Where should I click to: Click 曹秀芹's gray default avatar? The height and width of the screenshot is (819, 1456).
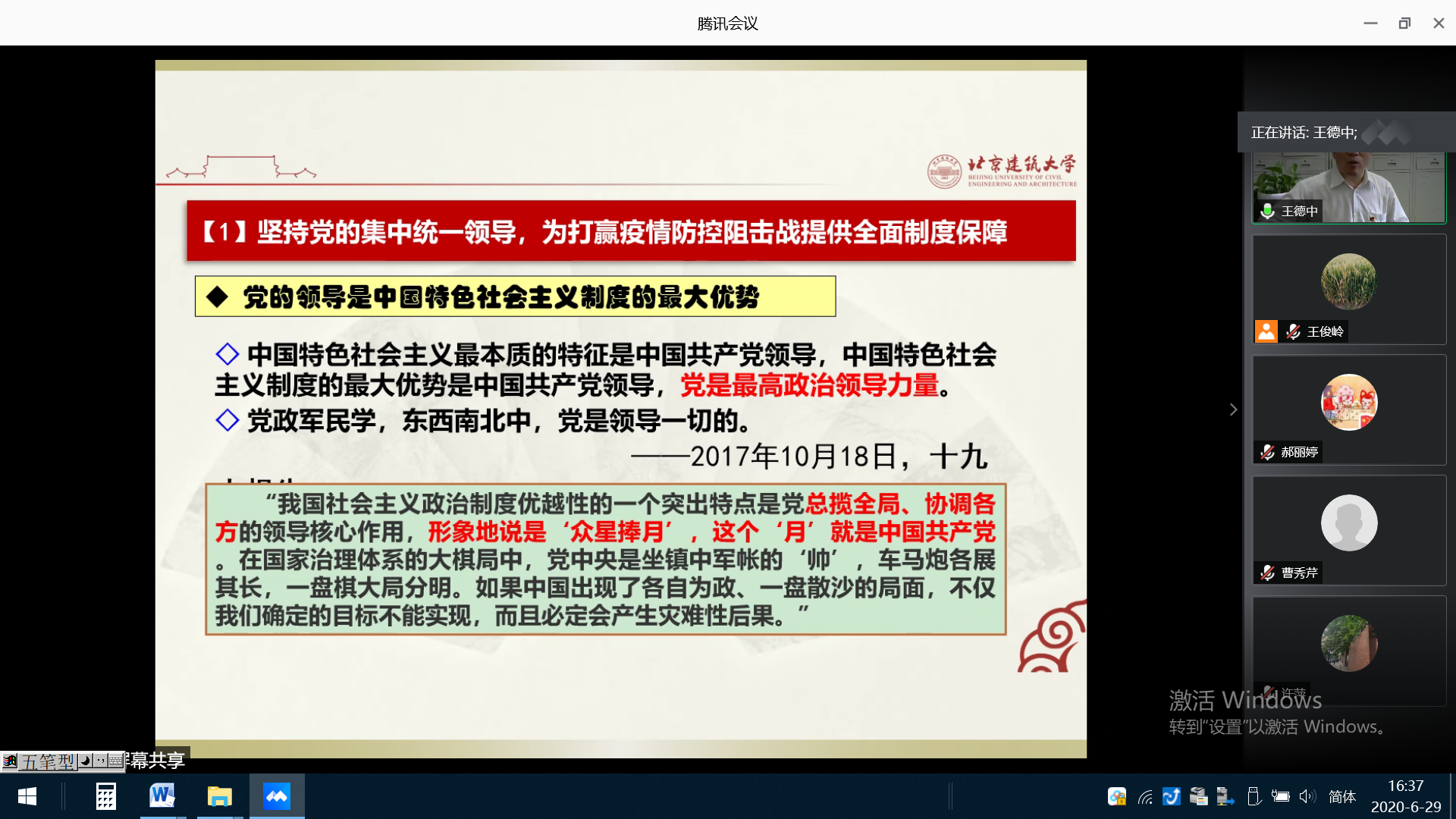(1348, 522)
